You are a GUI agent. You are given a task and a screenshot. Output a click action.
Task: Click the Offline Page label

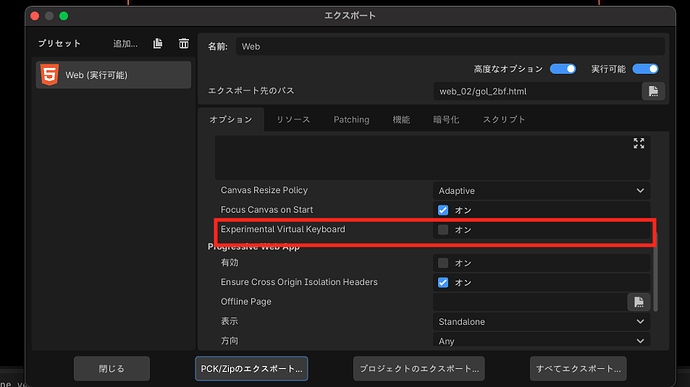246,302
